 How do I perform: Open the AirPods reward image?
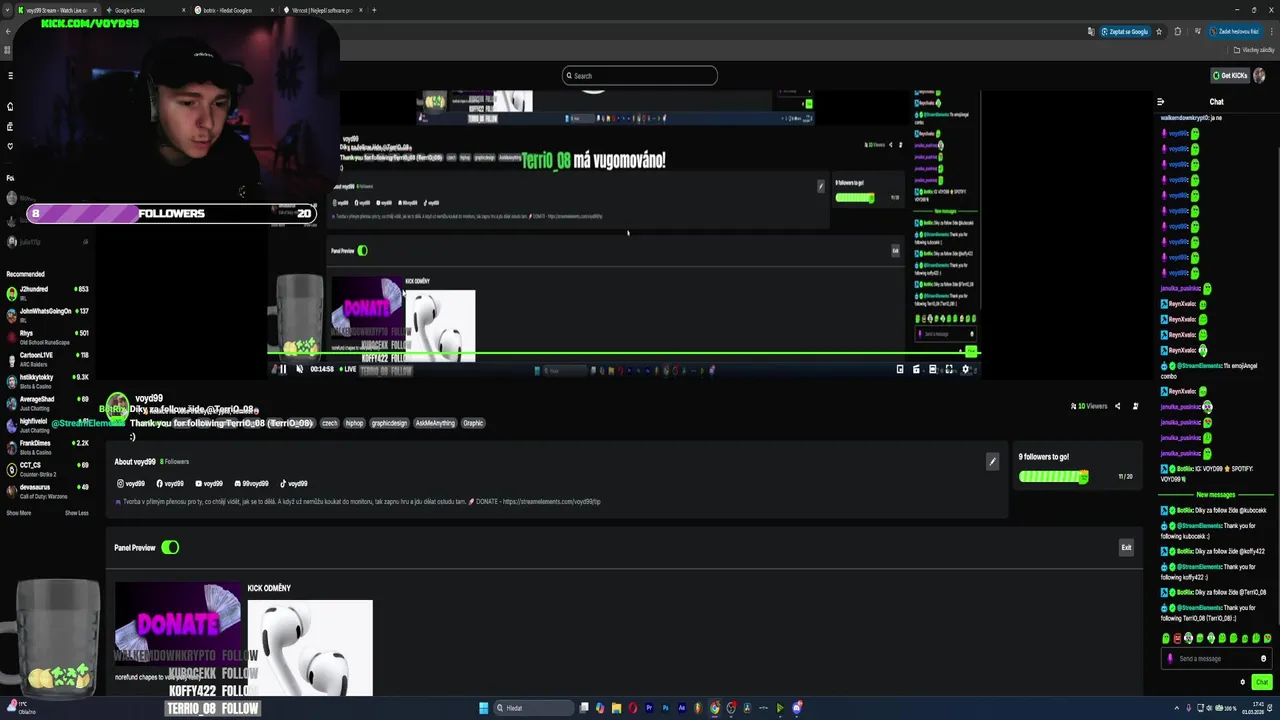coord(310,647)
